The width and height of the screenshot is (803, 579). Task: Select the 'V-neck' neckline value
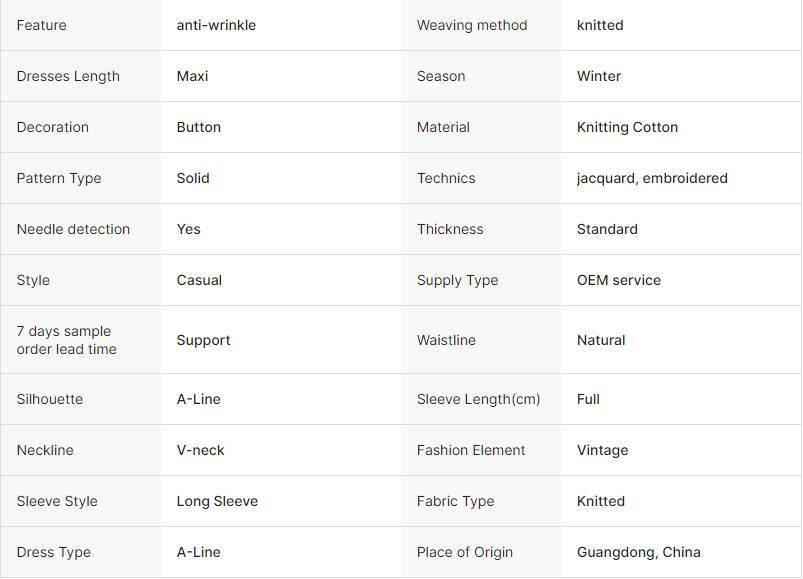pyautogui.click(x=200, y=450)
